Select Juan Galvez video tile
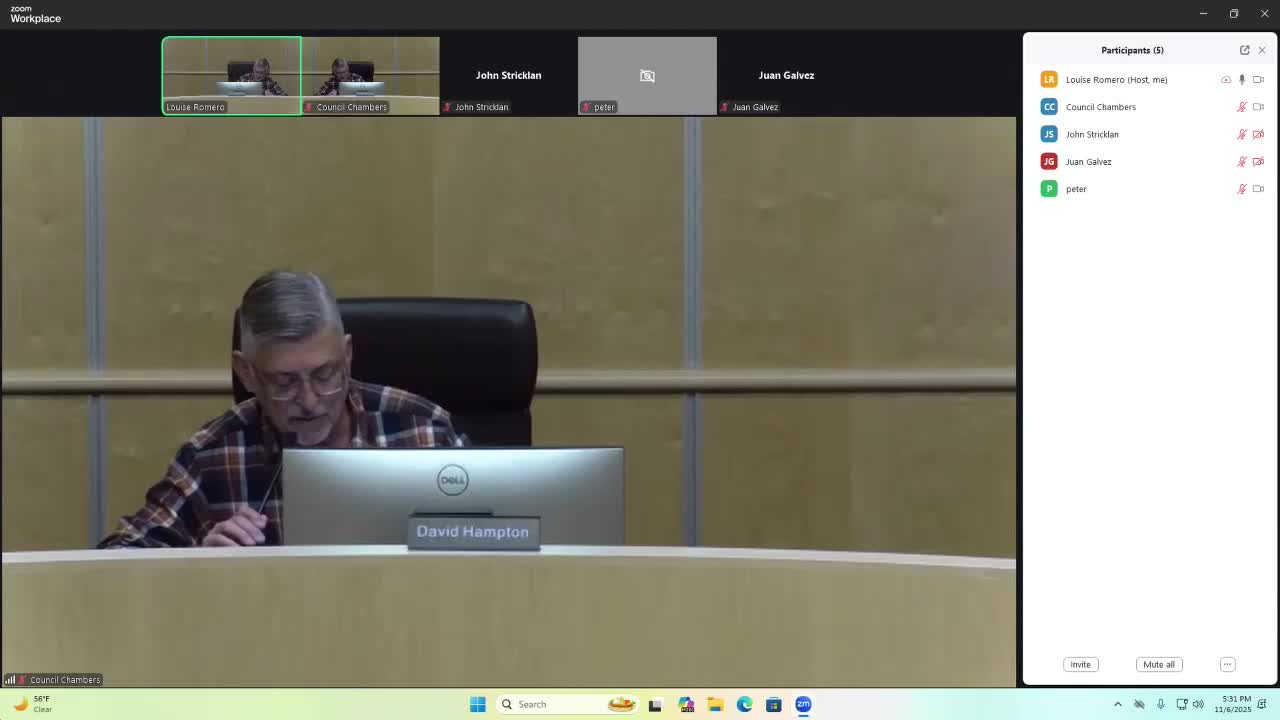The image size is (1280, 720). click(786, 76)
